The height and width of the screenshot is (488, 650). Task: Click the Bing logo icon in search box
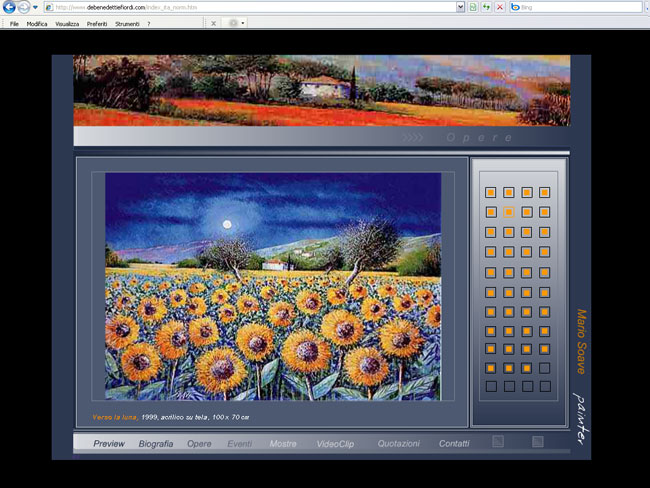click(x=515, y=7)
